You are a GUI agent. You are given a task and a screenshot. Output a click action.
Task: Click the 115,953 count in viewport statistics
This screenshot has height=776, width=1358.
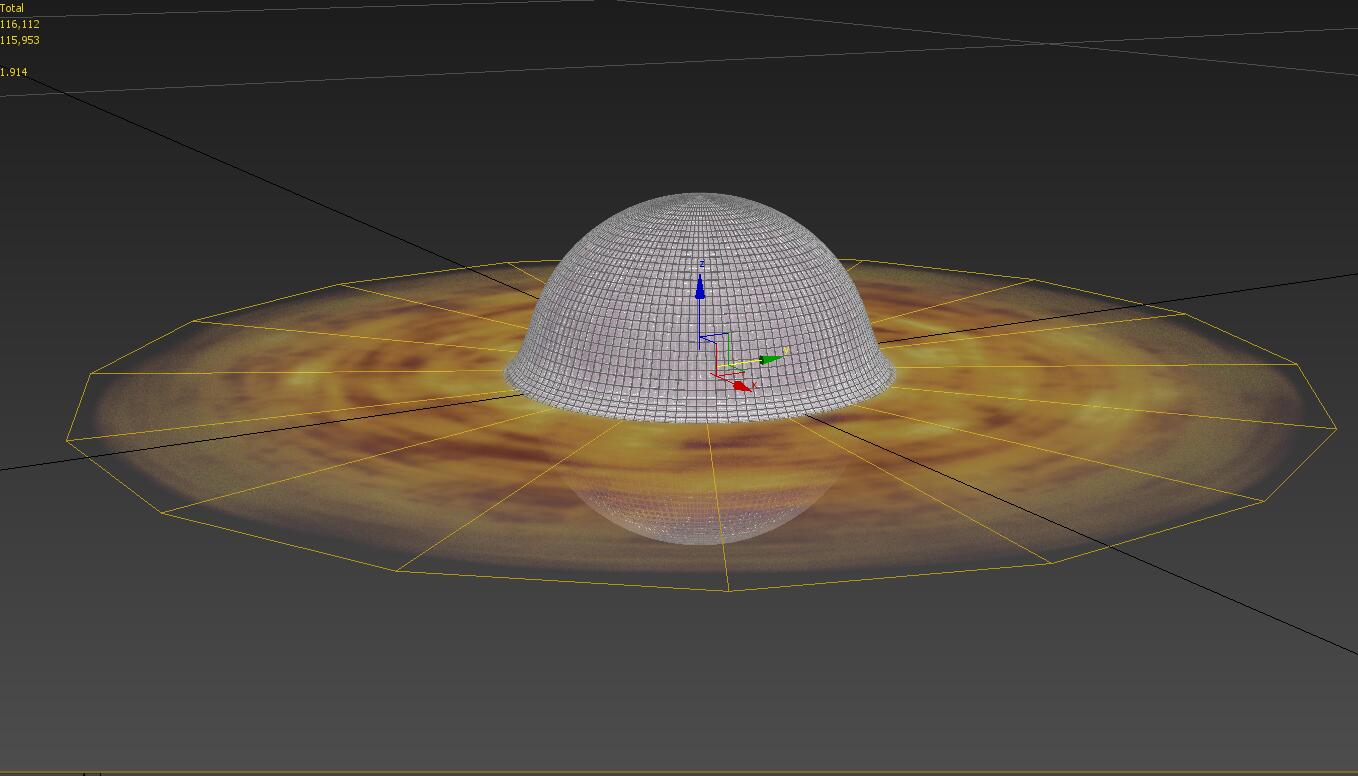pos(20,40)
